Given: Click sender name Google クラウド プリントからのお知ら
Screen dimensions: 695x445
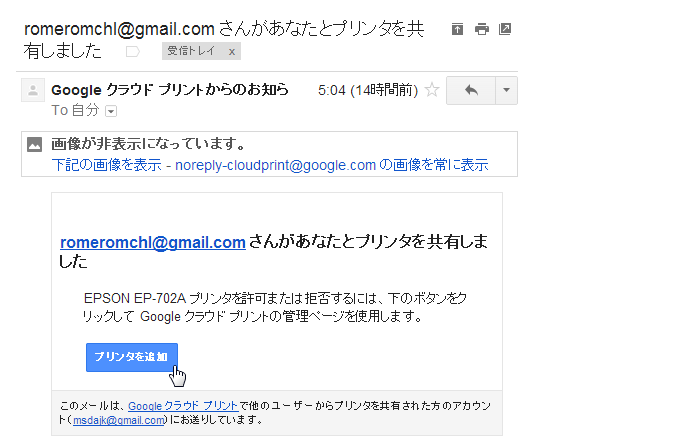Looking at the screenshot, I should (170, 90).
